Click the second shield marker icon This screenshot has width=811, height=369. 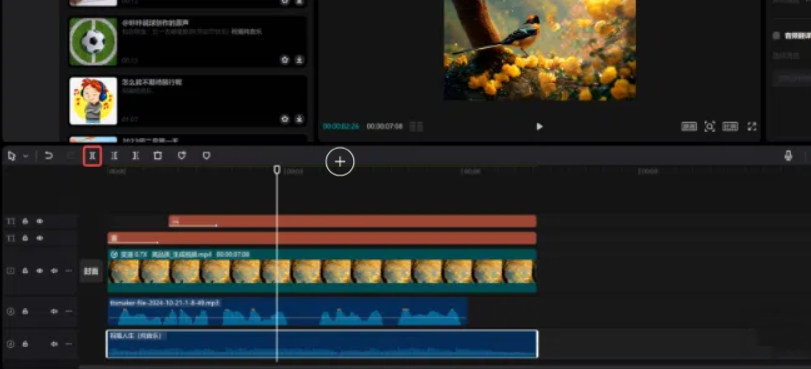click(x=206, y=155)
